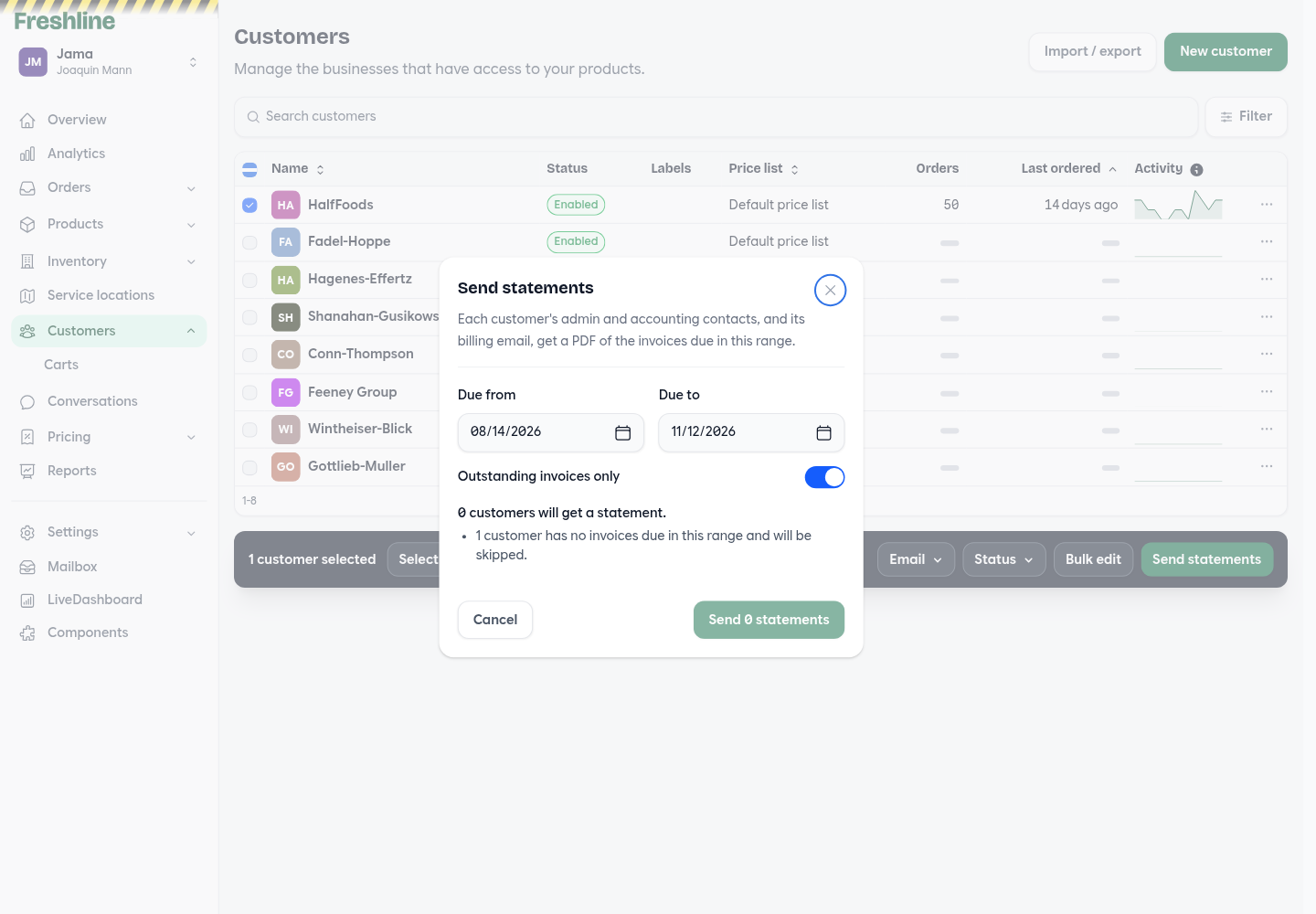Click the Orders inbox icon
The width and height of the screenshot is (1316, 914).
[27, 188]
